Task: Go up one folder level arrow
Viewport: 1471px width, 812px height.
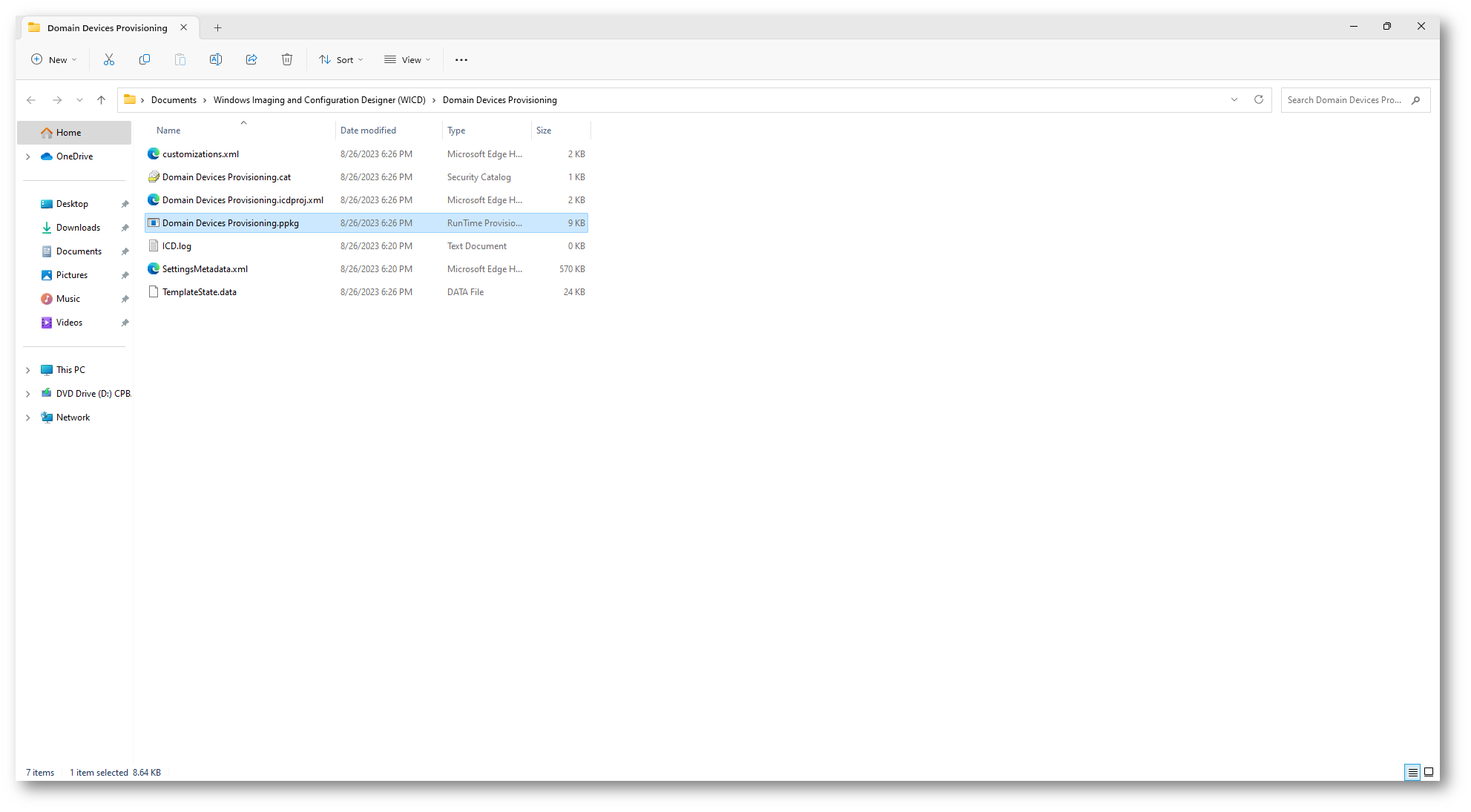Action: (x=102, y=100)
